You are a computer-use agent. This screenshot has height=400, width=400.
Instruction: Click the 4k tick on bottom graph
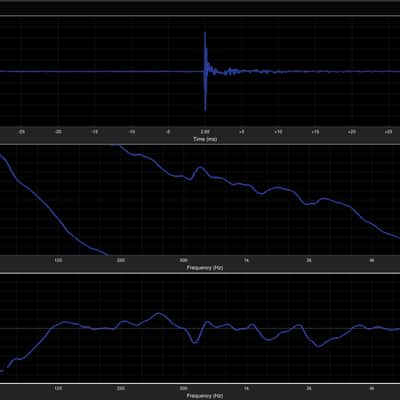coord(372,389)
